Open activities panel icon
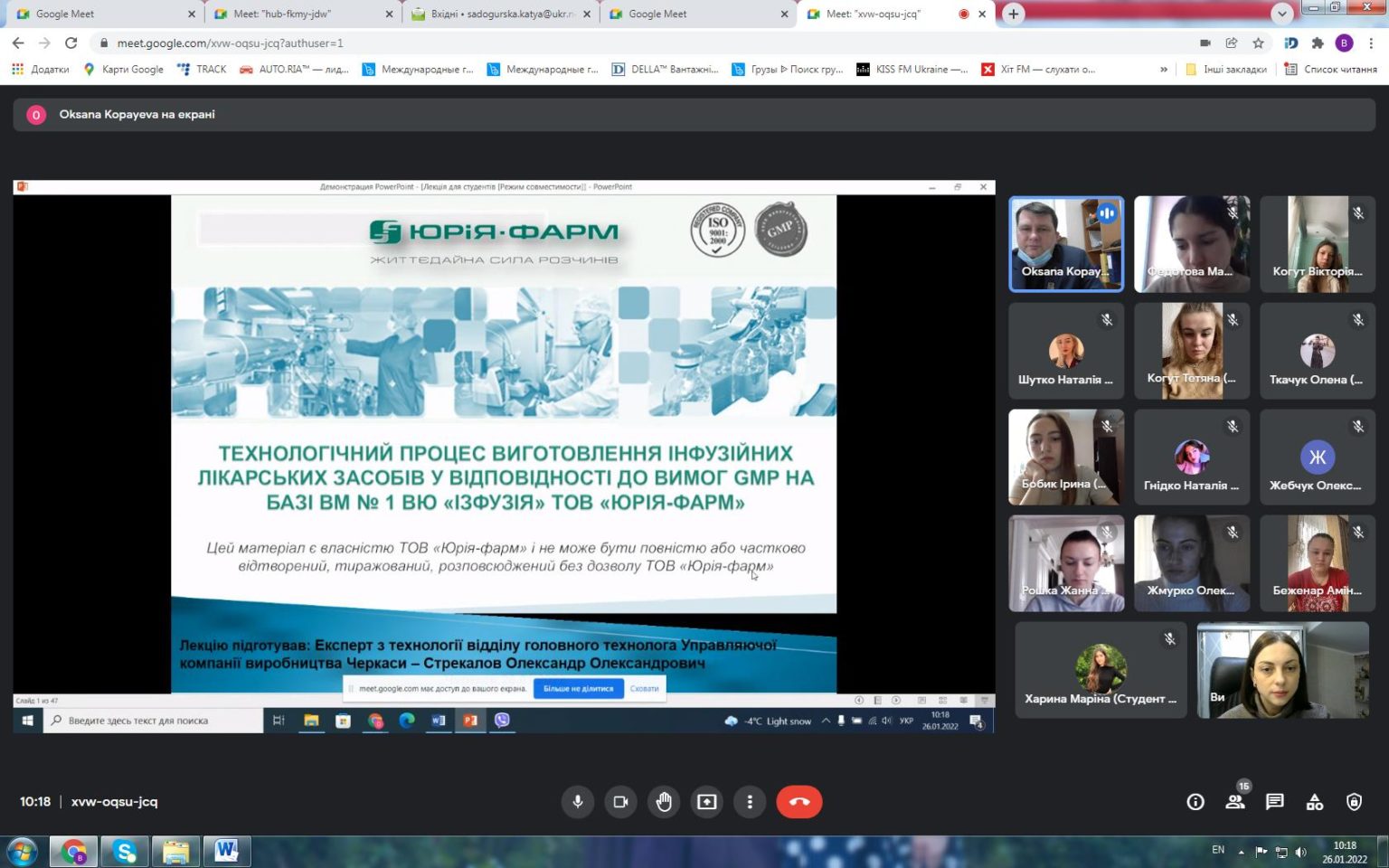The height and width of the screenshot is (868, 1389). click(x=1315, y=802)
